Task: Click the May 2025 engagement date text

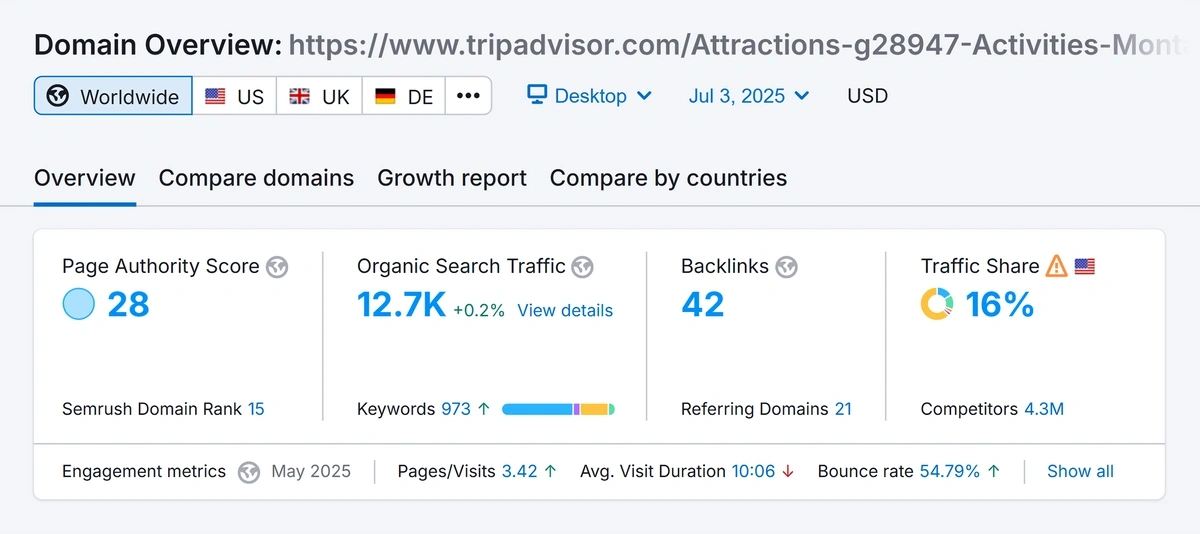Action: (311, 472)
